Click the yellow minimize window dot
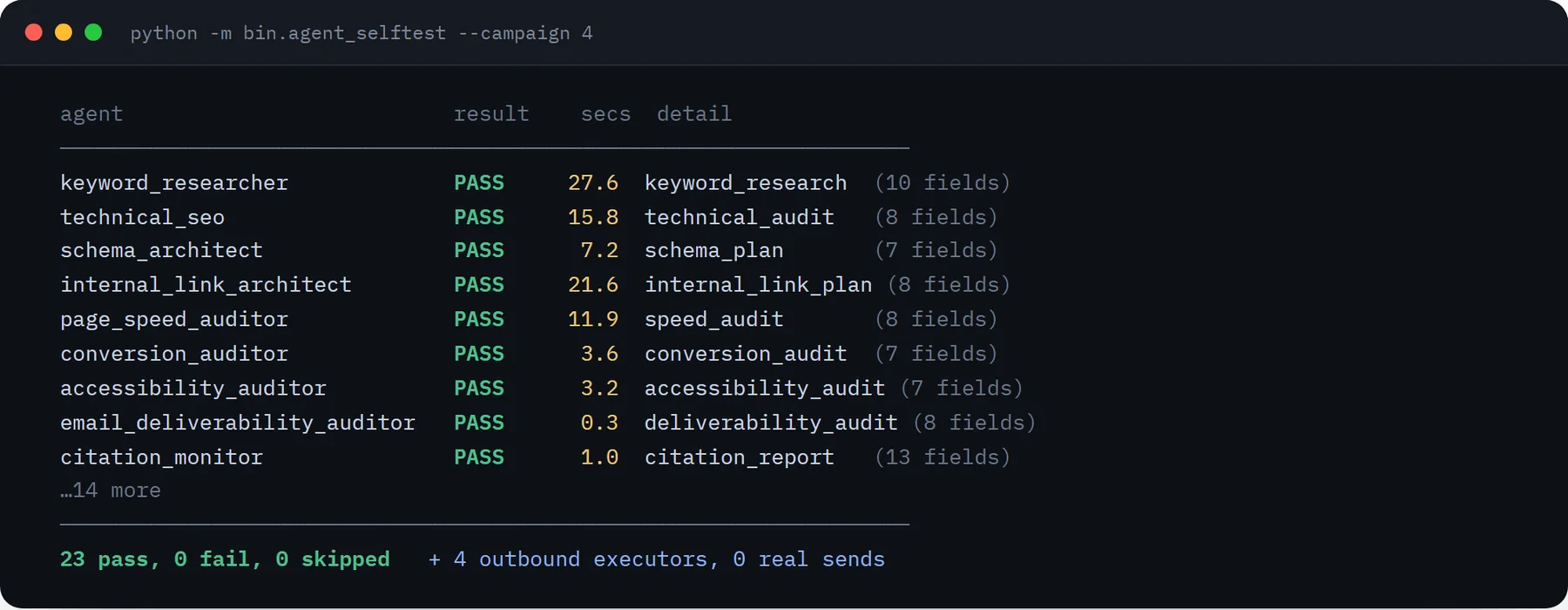Viewport: 1568px width, 610px height. [x=64, y=32]
